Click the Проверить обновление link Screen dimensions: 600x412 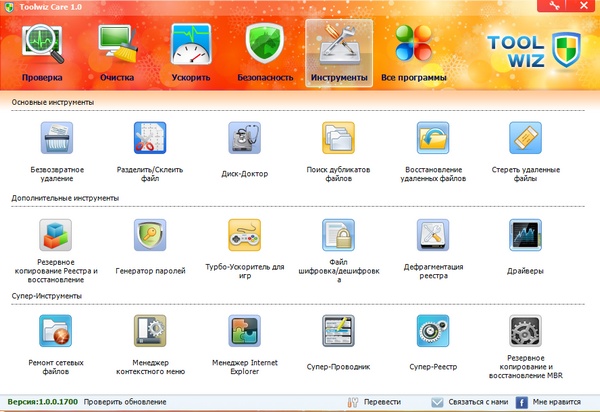point(125,401)
